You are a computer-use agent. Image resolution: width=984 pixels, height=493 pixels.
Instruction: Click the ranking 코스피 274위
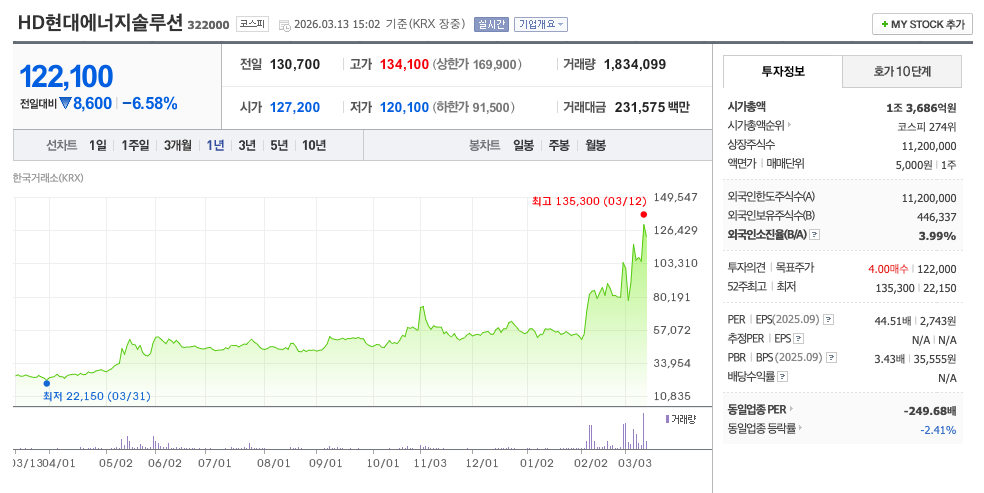click(927, 127)
